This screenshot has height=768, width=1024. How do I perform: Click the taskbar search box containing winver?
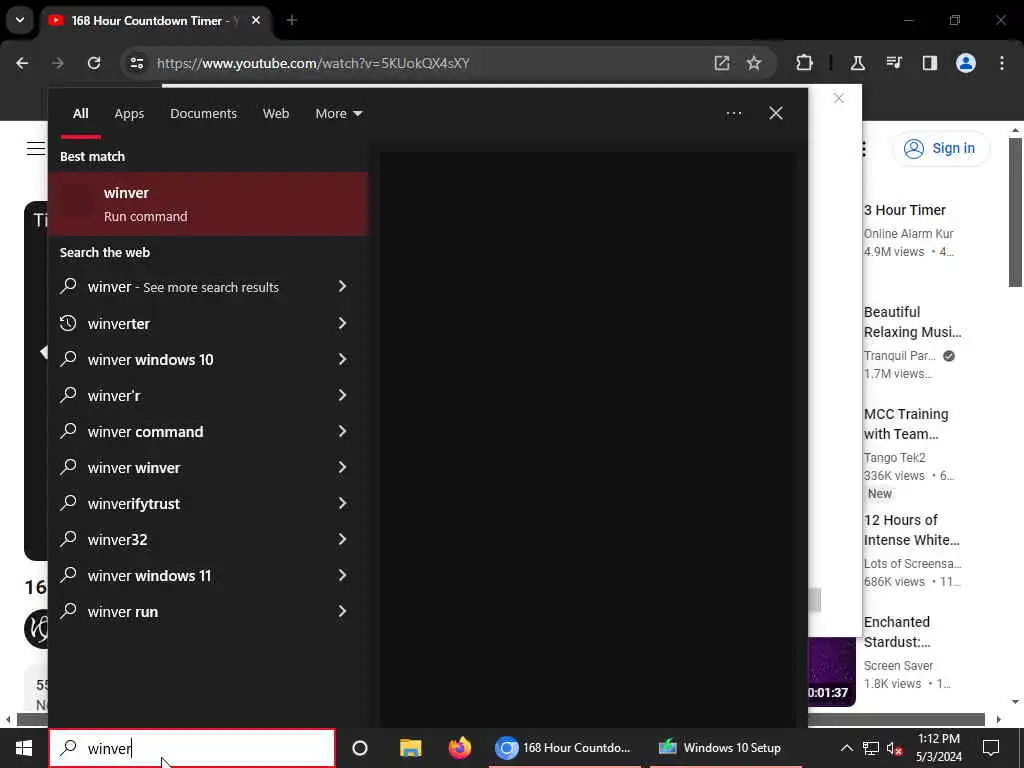click(x=192, y=748)
